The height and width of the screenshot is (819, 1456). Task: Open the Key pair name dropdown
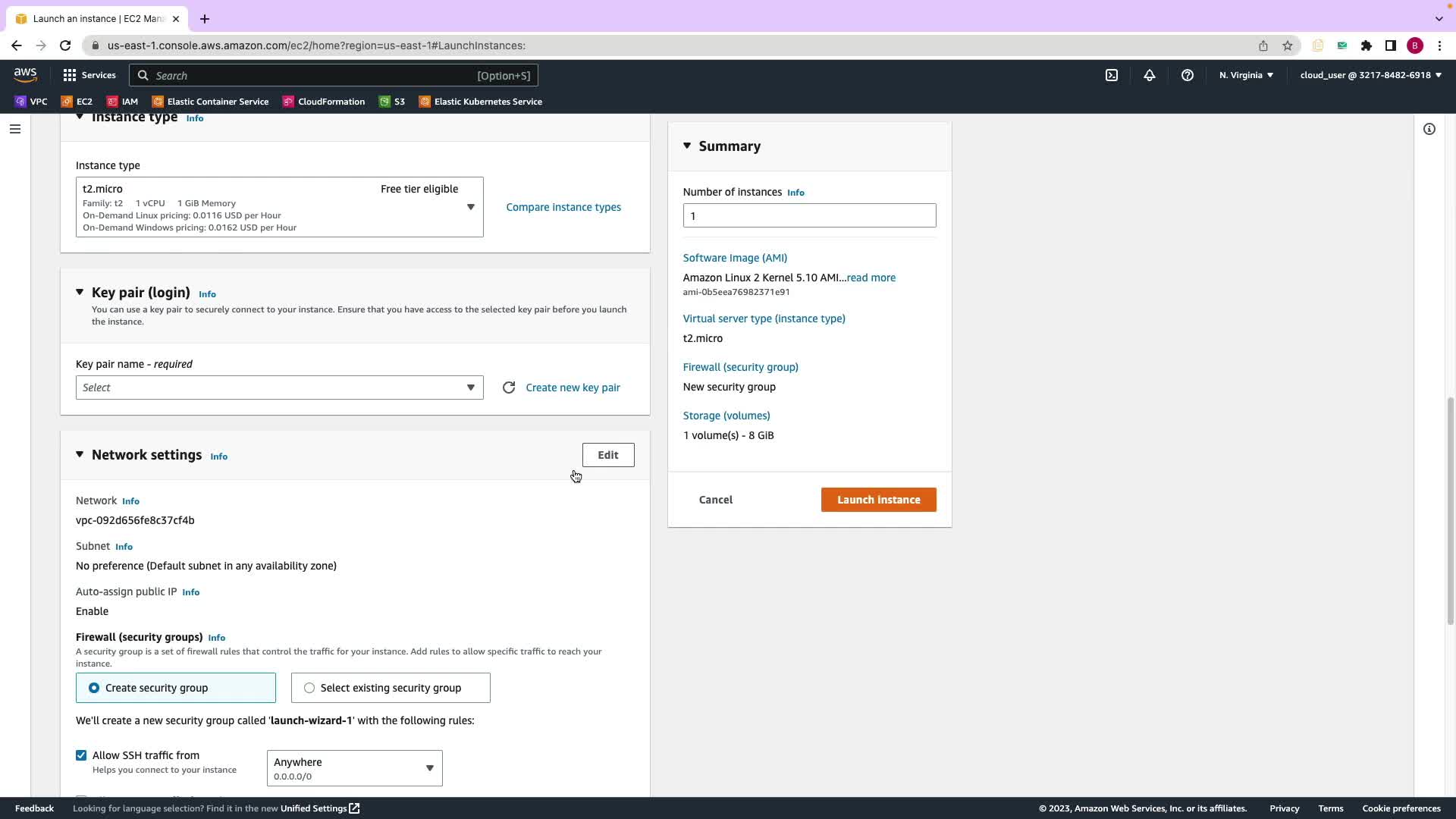pos(279,388)
